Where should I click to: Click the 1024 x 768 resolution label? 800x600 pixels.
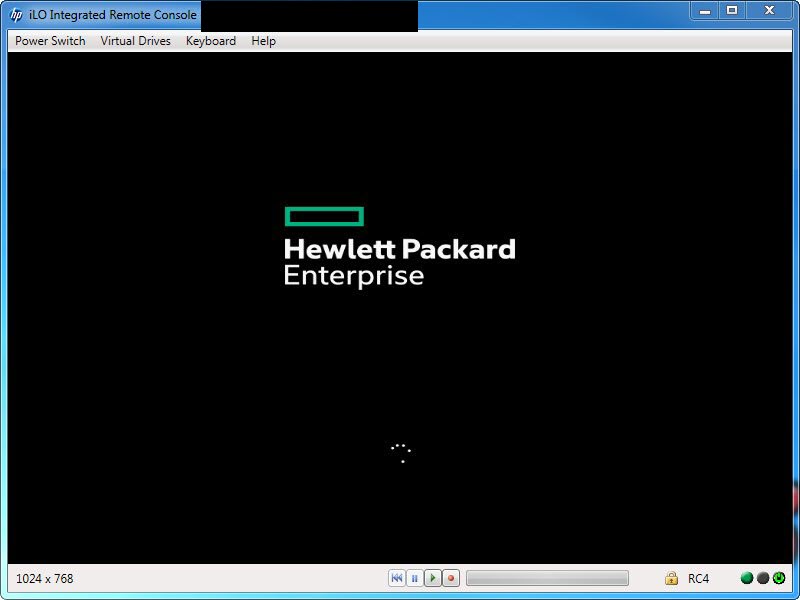pyautogui.click(x=44, y=579)
